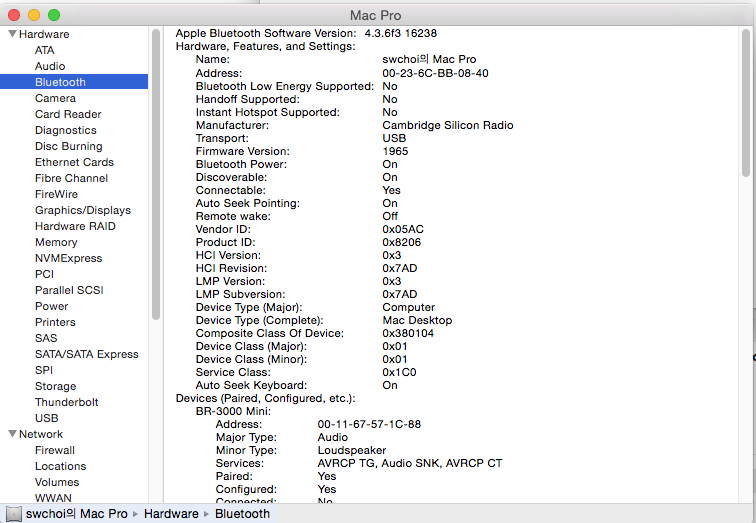Viewport: 756px width, 523px height.
Task: Click the 'Auto Seek Keyboard:' label
Action: click(251, 385)
